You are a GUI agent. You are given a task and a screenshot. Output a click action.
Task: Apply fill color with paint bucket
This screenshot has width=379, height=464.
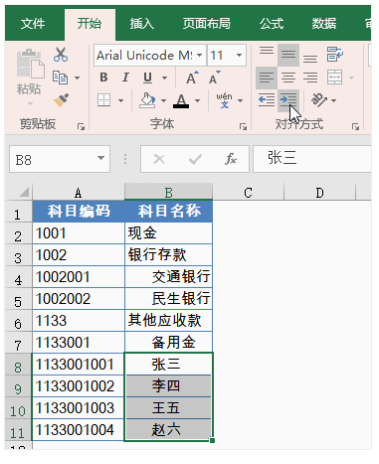click(x=147, y=100)
